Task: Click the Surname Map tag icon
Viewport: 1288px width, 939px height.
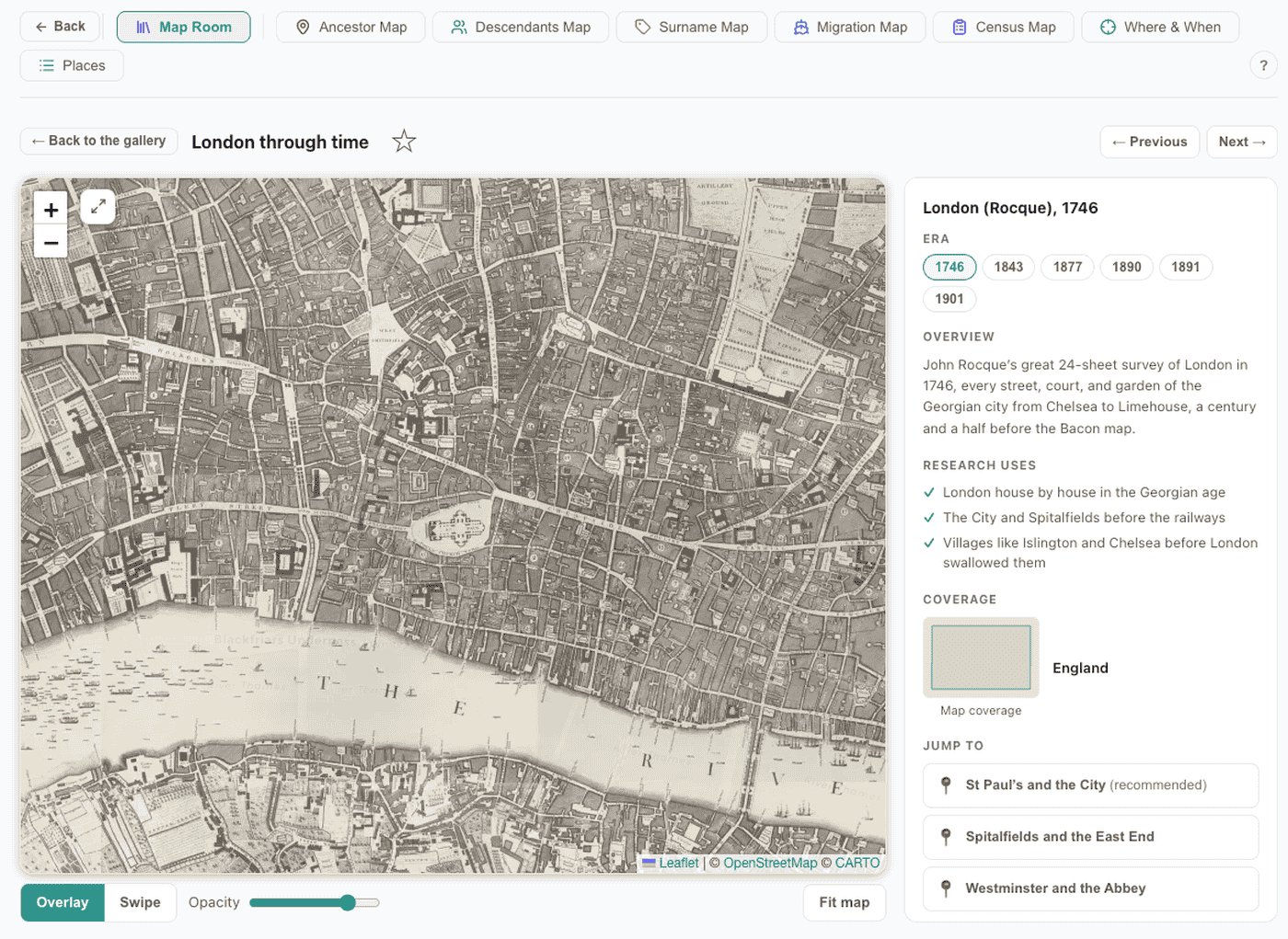Action: point(643,28)
